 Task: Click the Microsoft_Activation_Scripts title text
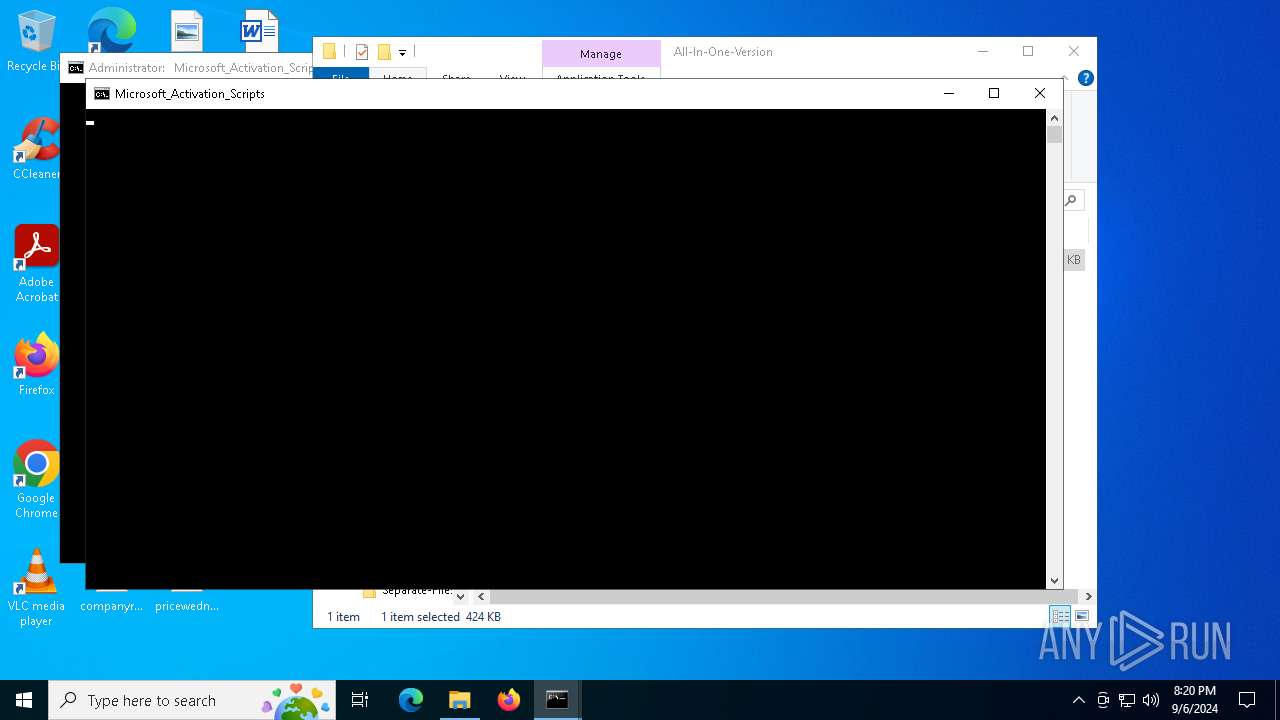(x=190, y=94)
